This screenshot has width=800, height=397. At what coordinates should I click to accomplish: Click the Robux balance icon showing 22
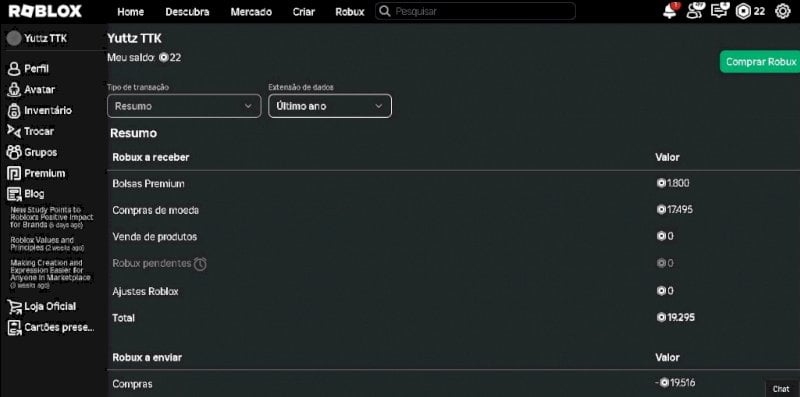point(743,11)
